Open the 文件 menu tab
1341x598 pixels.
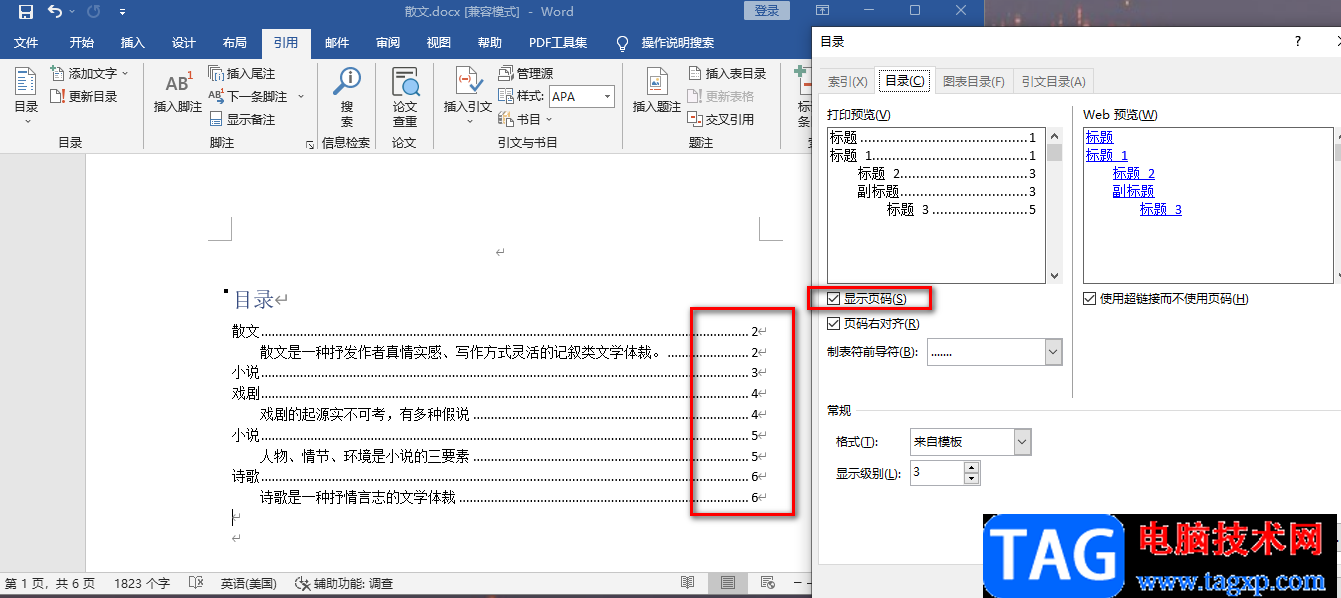click(26, 43)
